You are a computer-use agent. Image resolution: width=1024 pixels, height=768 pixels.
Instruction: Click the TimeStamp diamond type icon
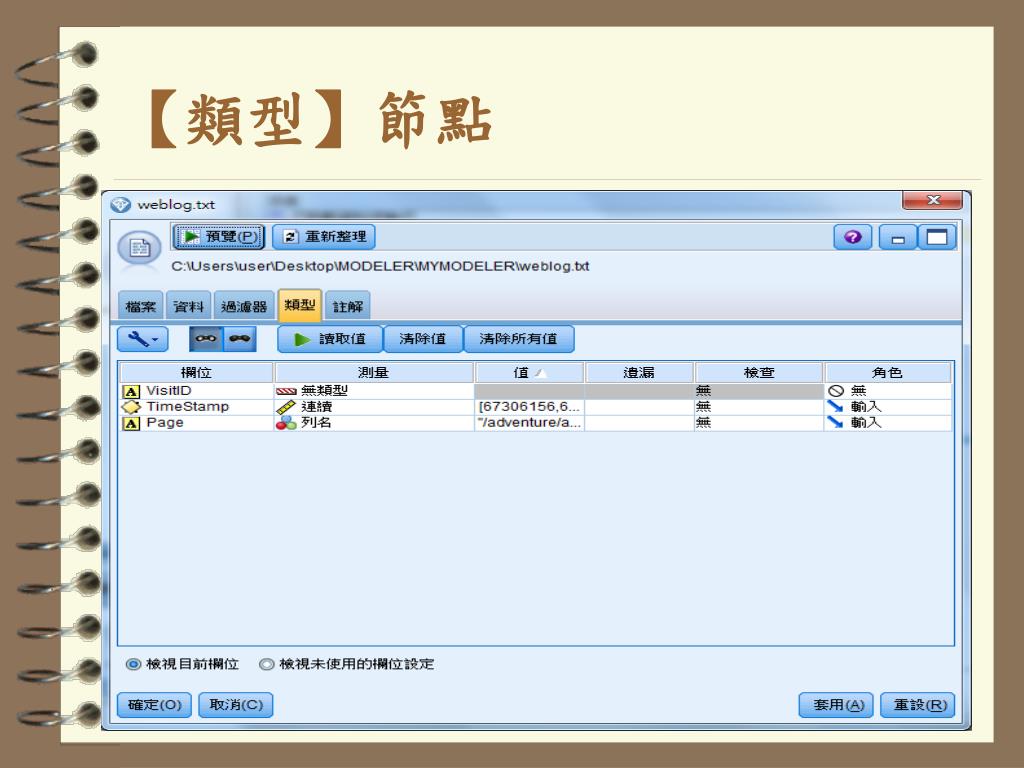[x=131, y=407]
